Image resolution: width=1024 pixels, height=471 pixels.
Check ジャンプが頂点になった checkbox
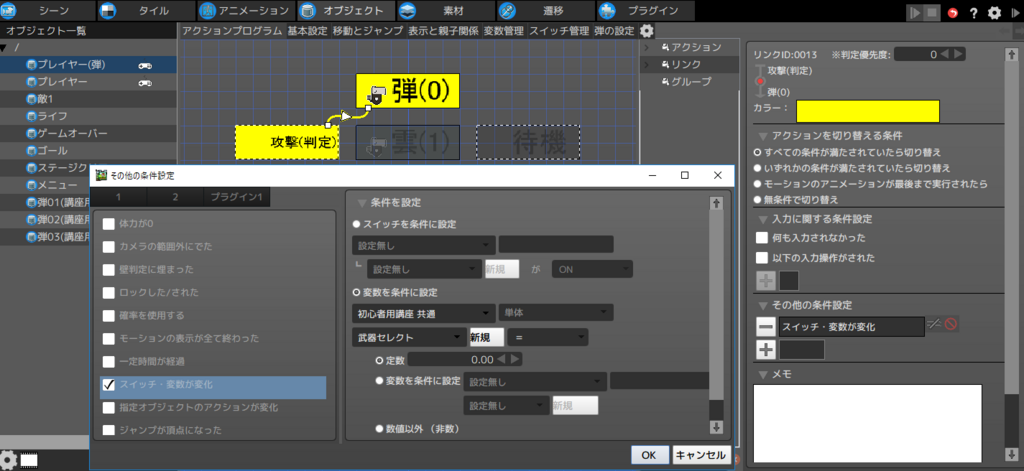(x=109, y=430)
